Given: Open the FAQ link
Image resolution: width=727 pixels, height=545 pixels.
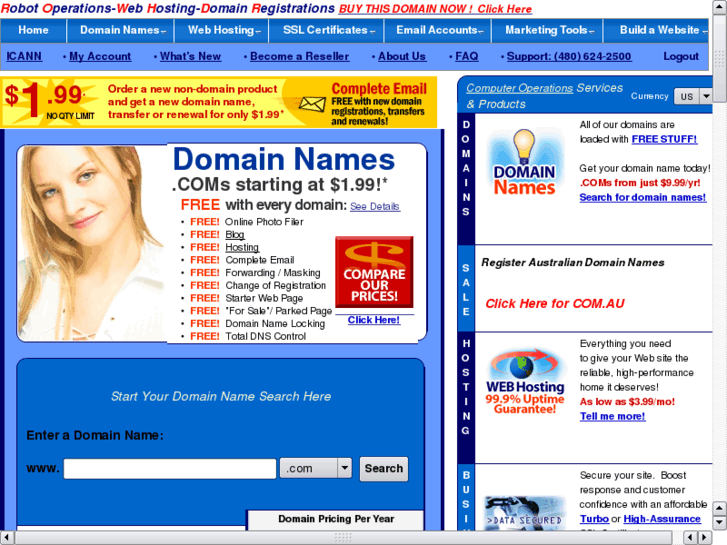Looking at the screenshot, I should click(466, 57).
